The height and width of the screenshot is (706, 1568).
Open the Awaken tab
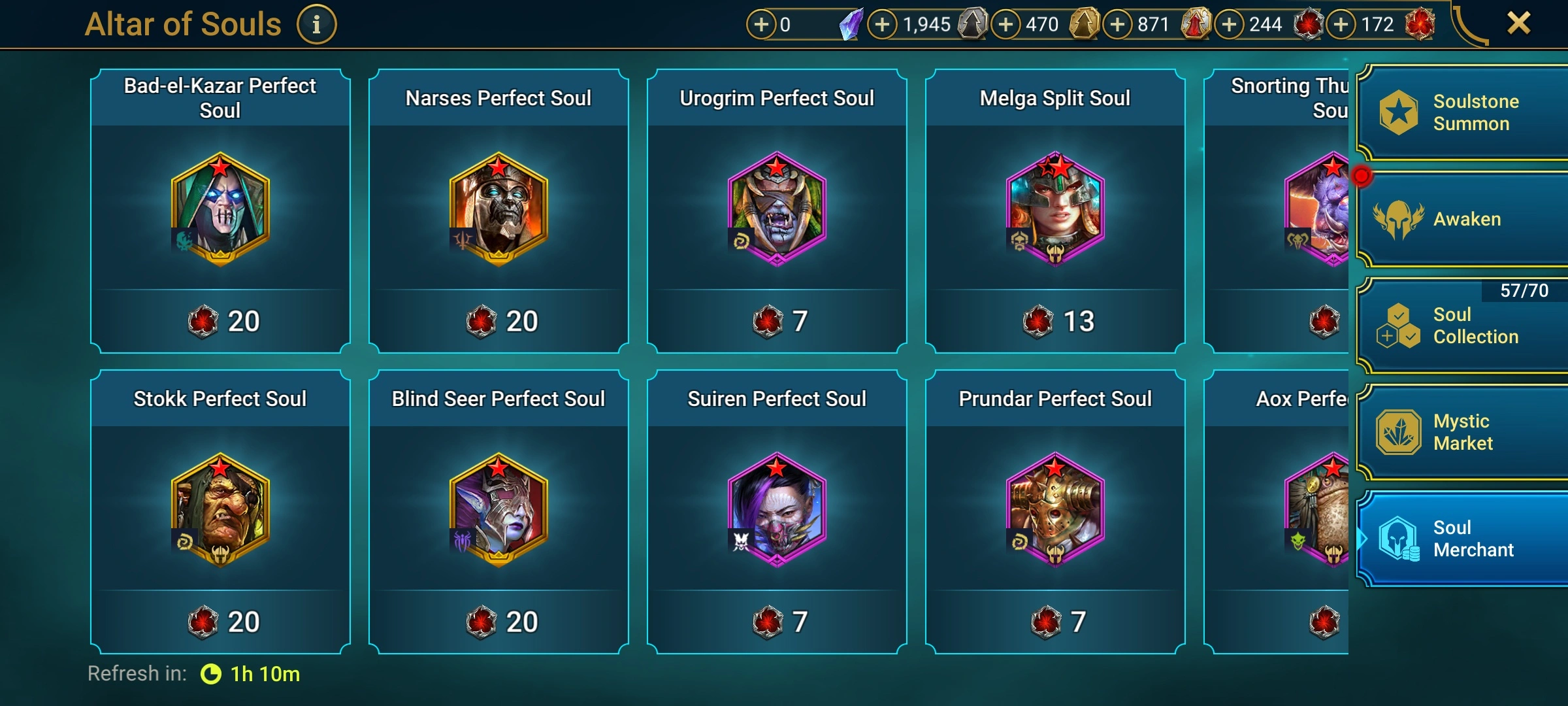pos(1462,219)
